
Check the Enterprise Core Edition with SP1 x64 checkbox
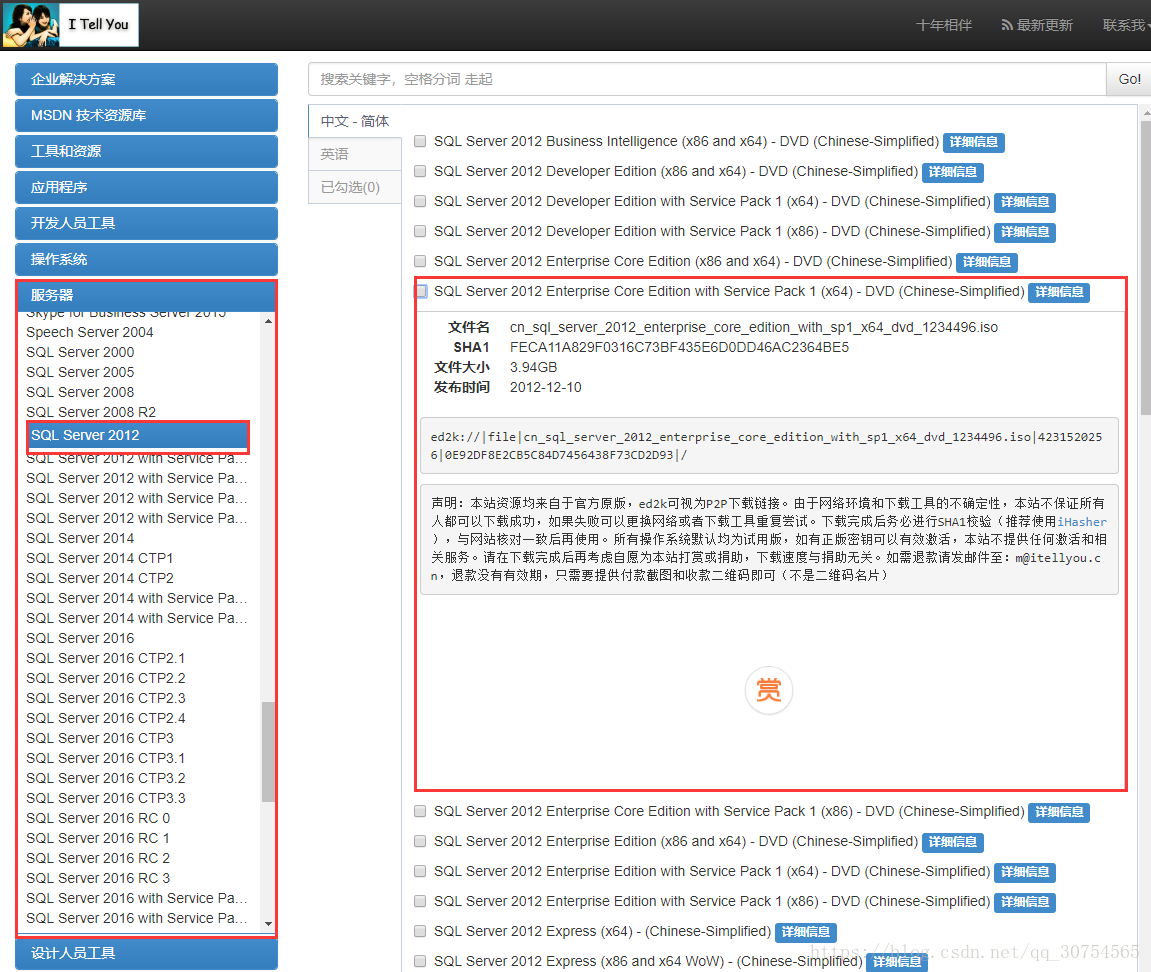click(x=419, y=291)
